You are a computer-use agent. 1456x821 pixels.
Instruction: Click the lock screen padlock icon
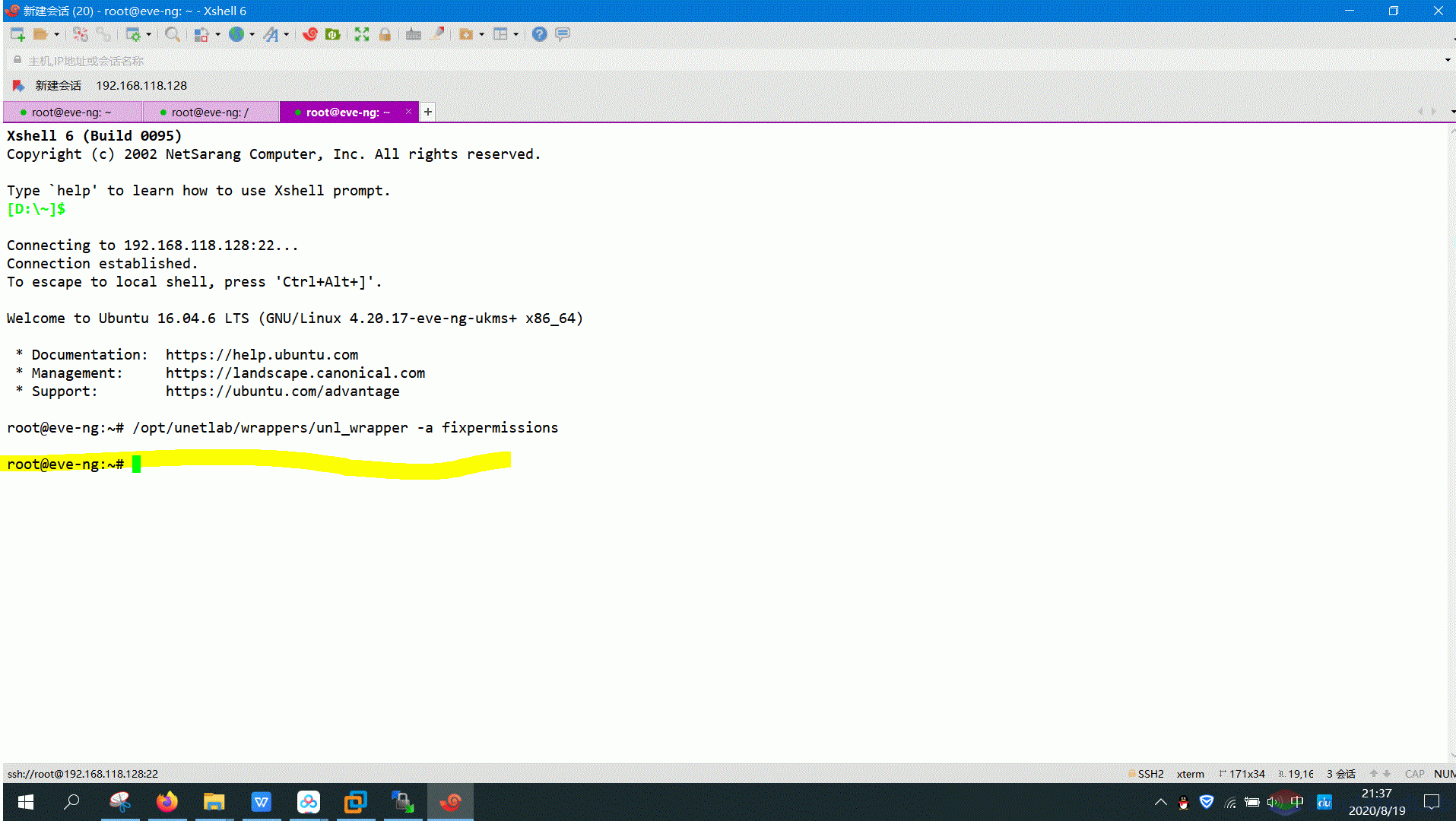tap(385, 34)
